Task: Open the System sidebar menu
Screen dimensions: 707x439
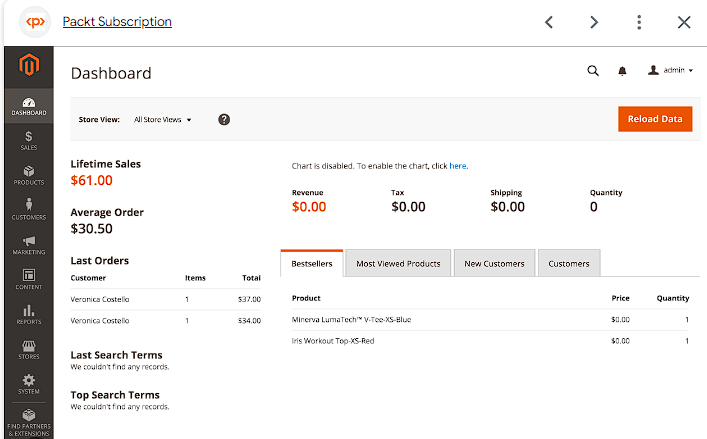Action: [29, 384]
